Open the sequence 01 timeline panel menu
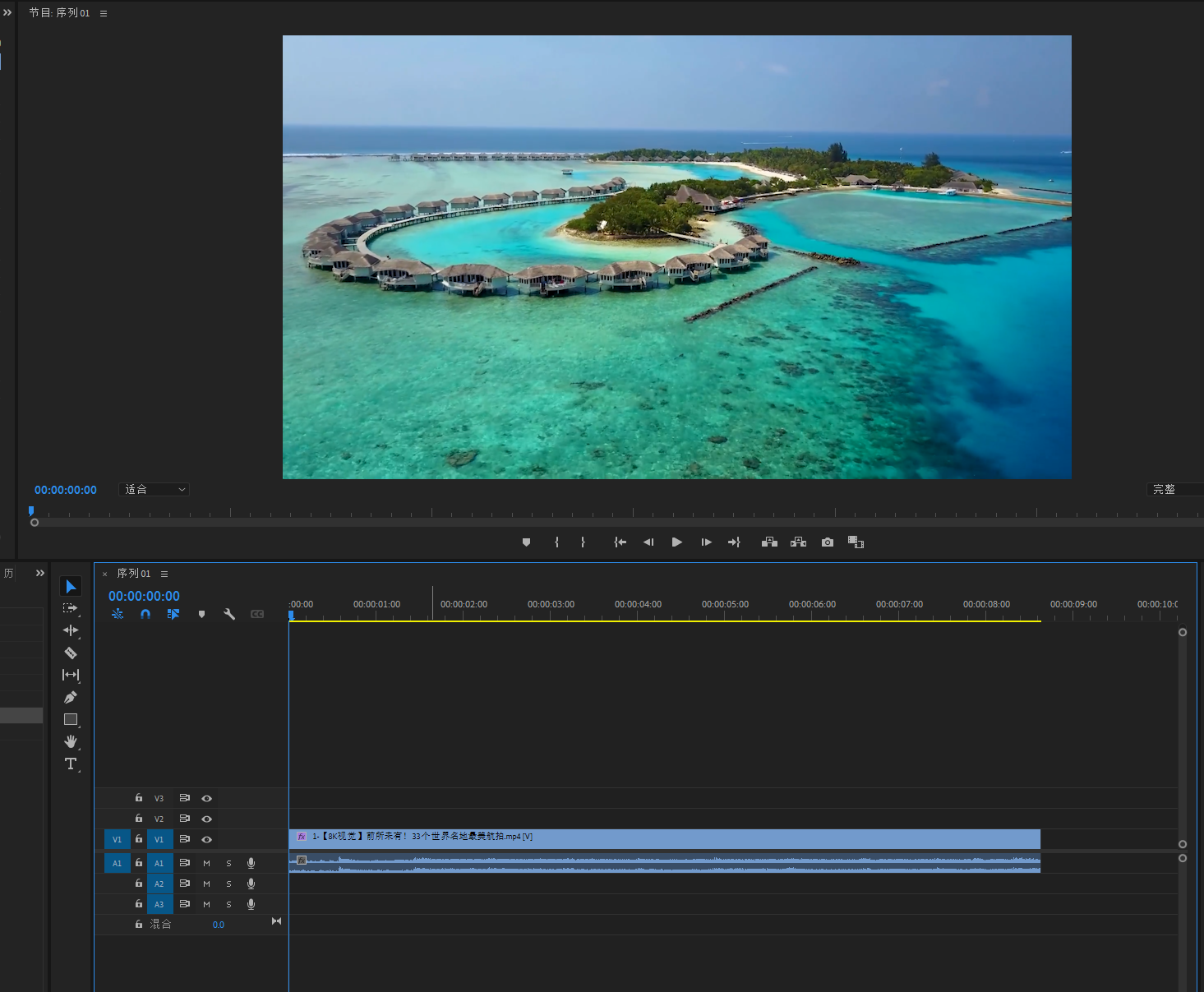 tap(164, 574)
